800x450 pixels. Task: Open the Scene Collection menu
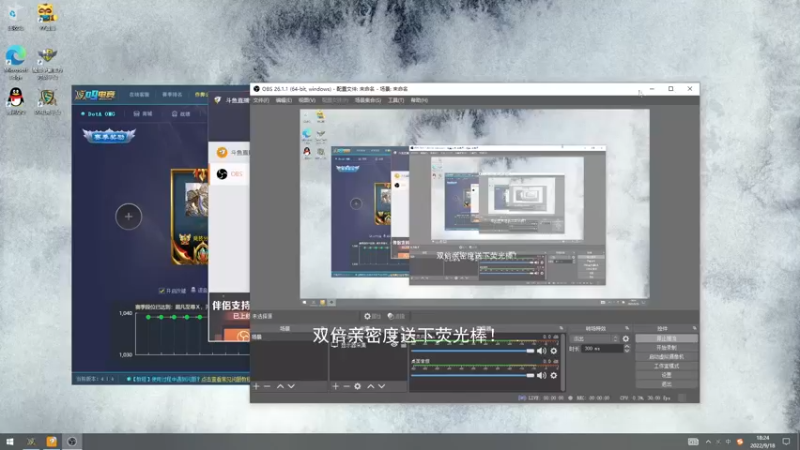(x=368, y=101)
